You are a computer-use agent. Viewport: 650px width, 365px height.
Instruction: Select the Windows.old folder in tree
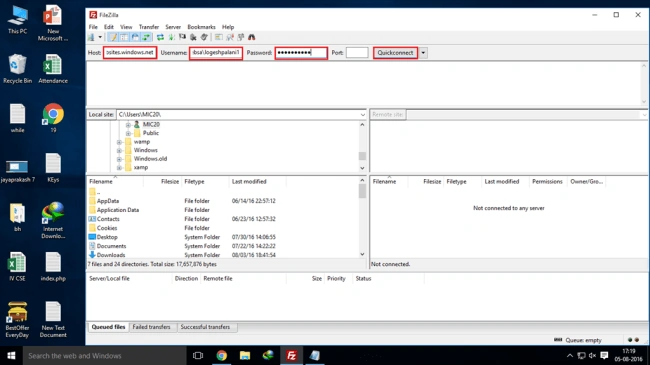[x=150, y=159]
